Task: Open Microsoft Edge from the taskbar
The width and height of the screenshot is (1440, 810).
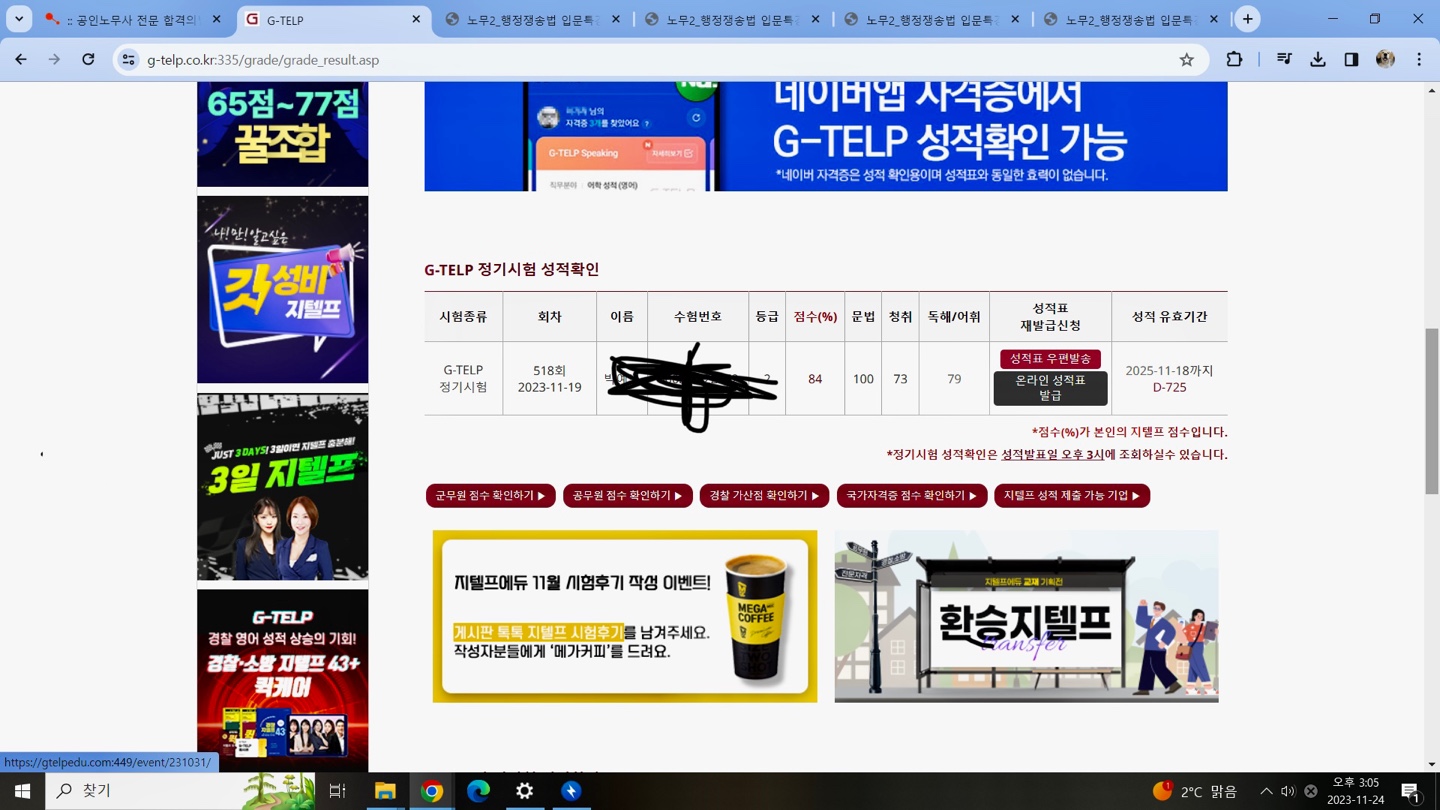Action: [478, 791]
